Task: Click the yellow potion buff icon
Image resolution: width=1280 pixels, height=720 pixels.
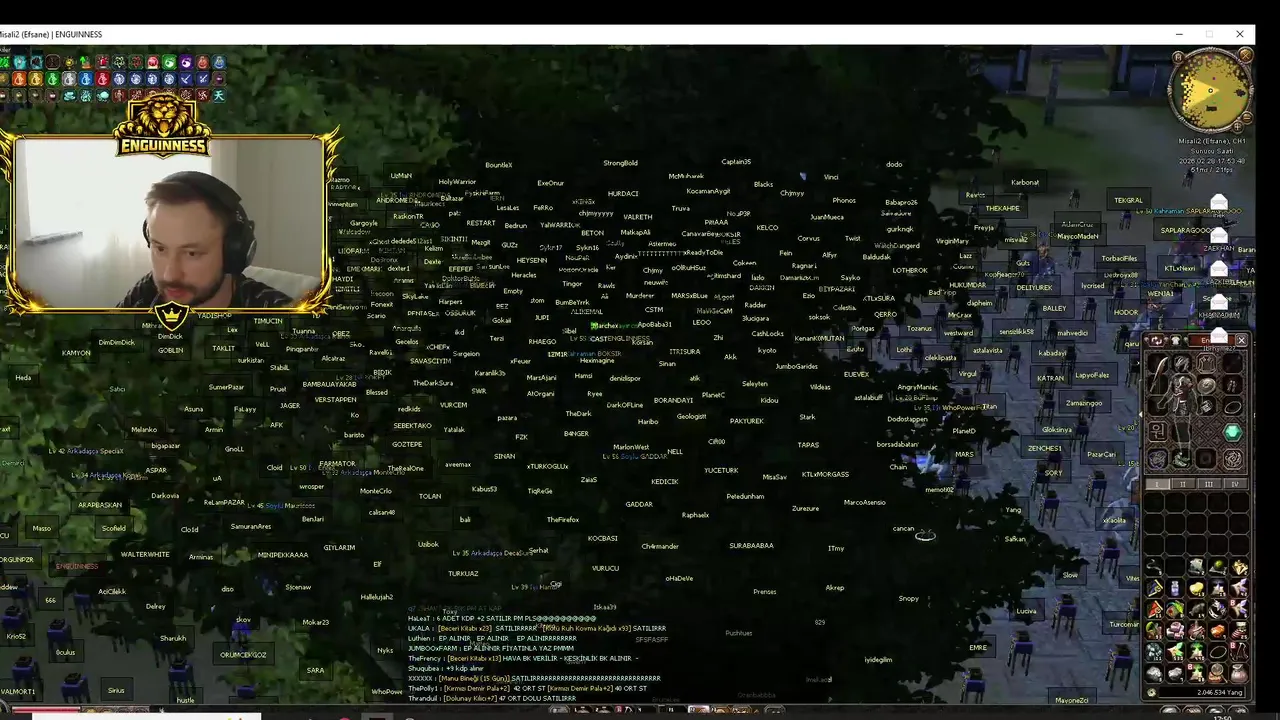Action: tap(36, 78)
